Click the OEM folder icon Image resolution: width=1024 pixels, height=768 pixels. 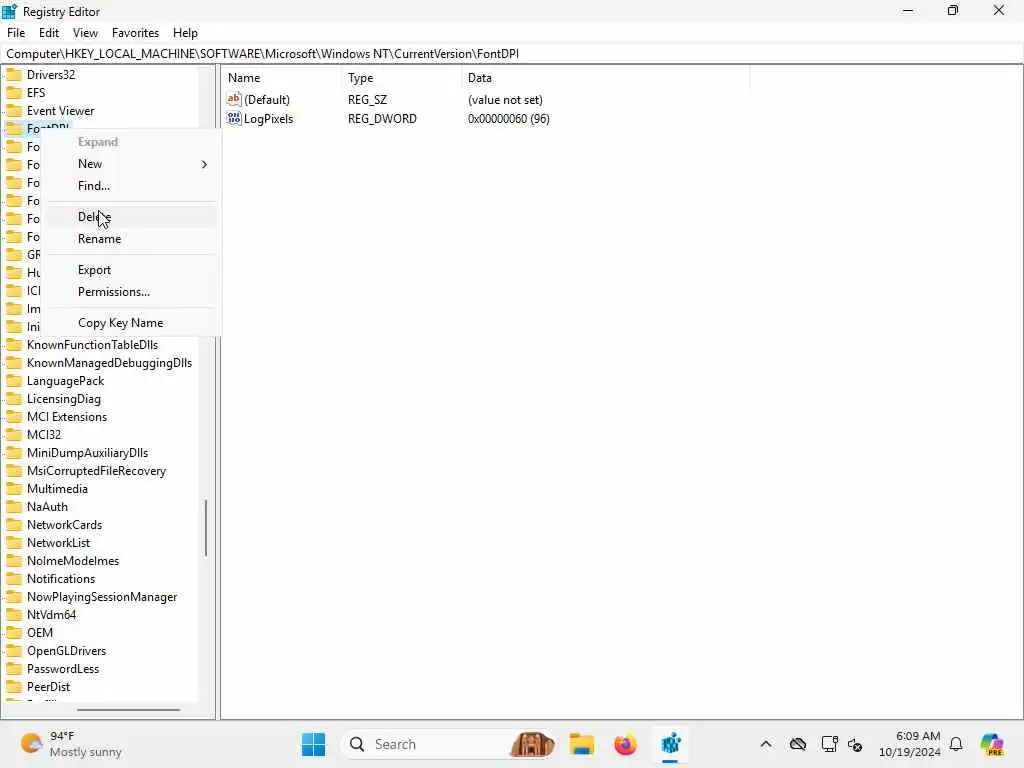14,633
